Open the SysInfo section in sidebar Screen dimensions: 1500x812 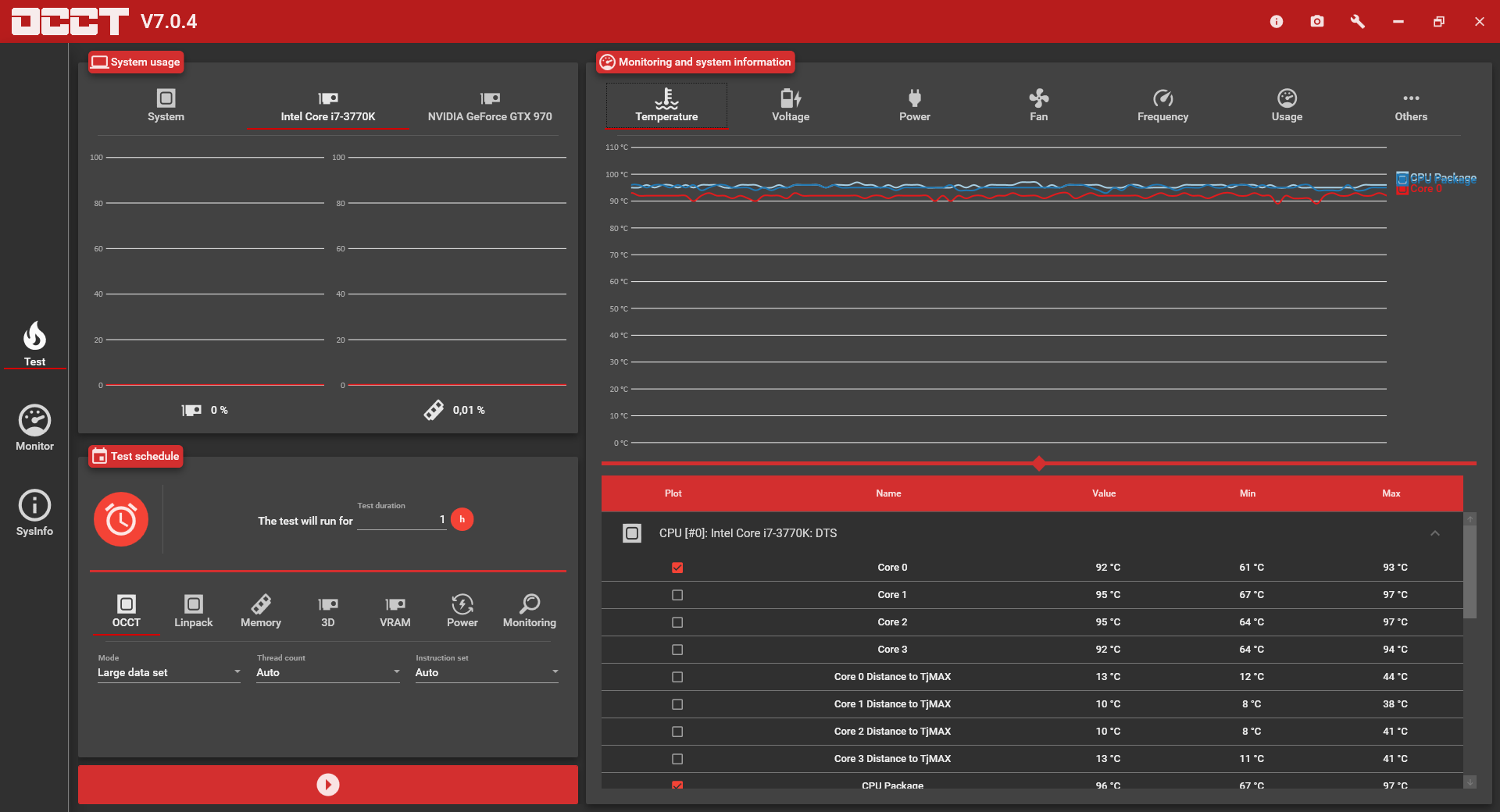(x=34, y=513)
